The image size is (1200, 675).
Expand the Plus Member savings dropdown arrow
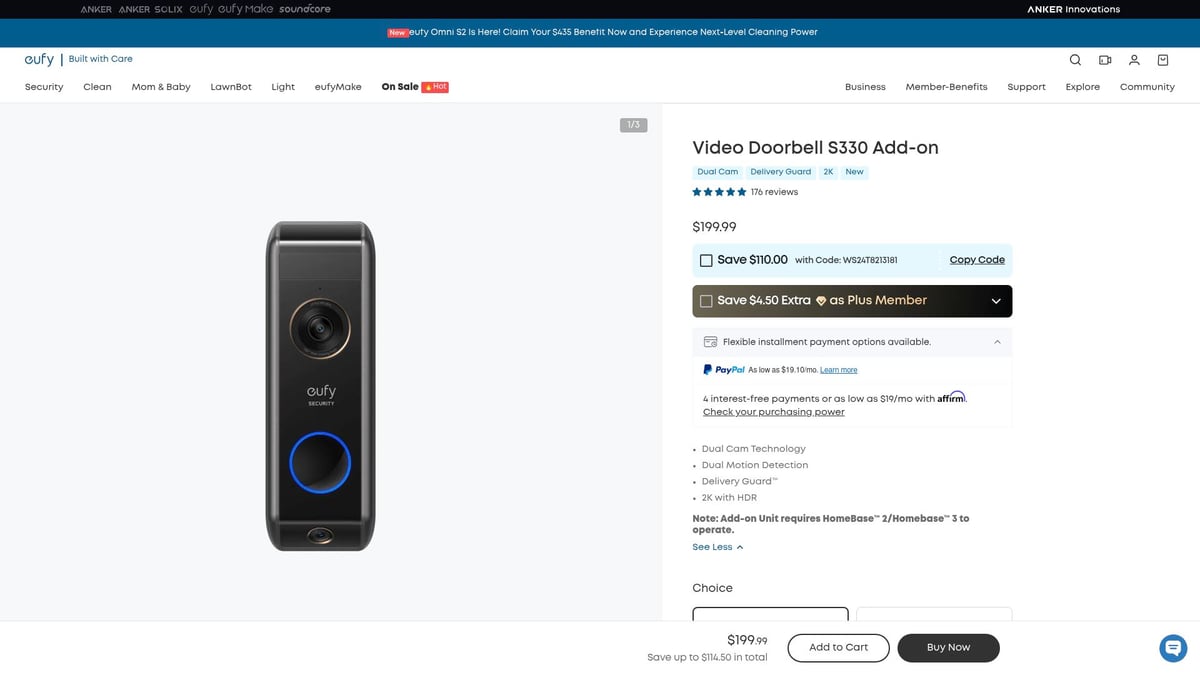(996, 301)
